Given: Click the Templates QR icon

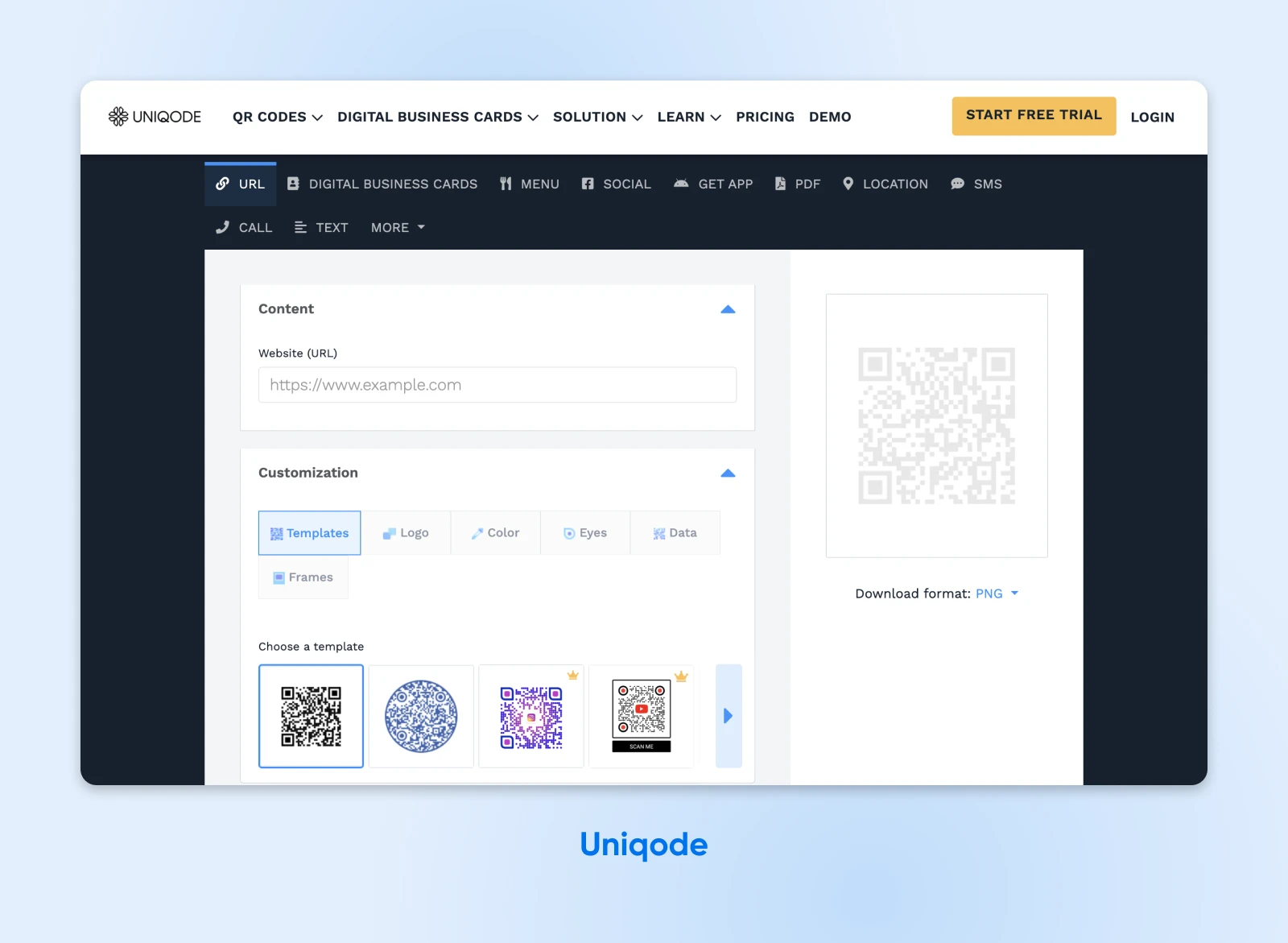Looking at the screenshot, I should 276,534.
